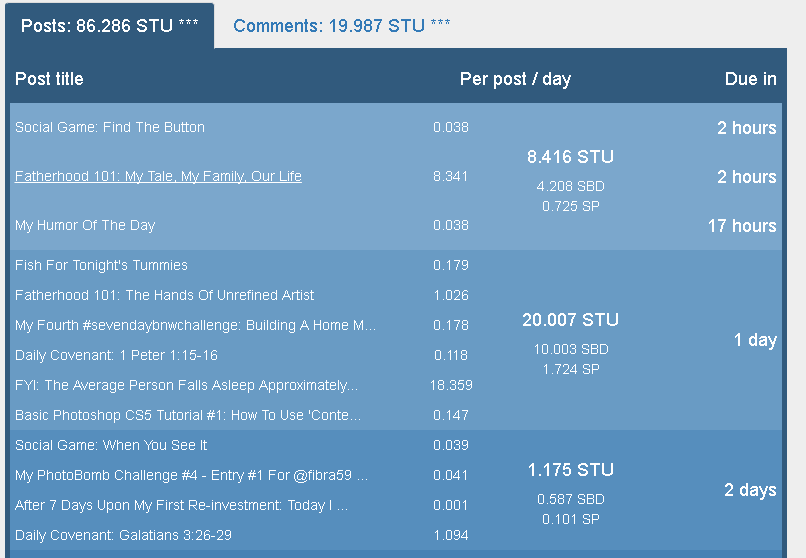The width and height of the screenshot is (806, 558).
Task: Select the 10.003 SBD value
Action: 571,349
